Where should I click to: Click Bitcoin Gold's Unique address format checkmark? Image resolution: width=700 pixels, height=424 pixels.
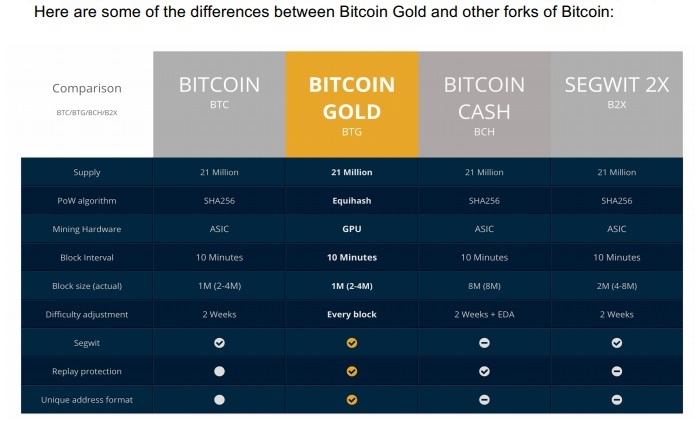pyautogui.click(x=352, y=400)
